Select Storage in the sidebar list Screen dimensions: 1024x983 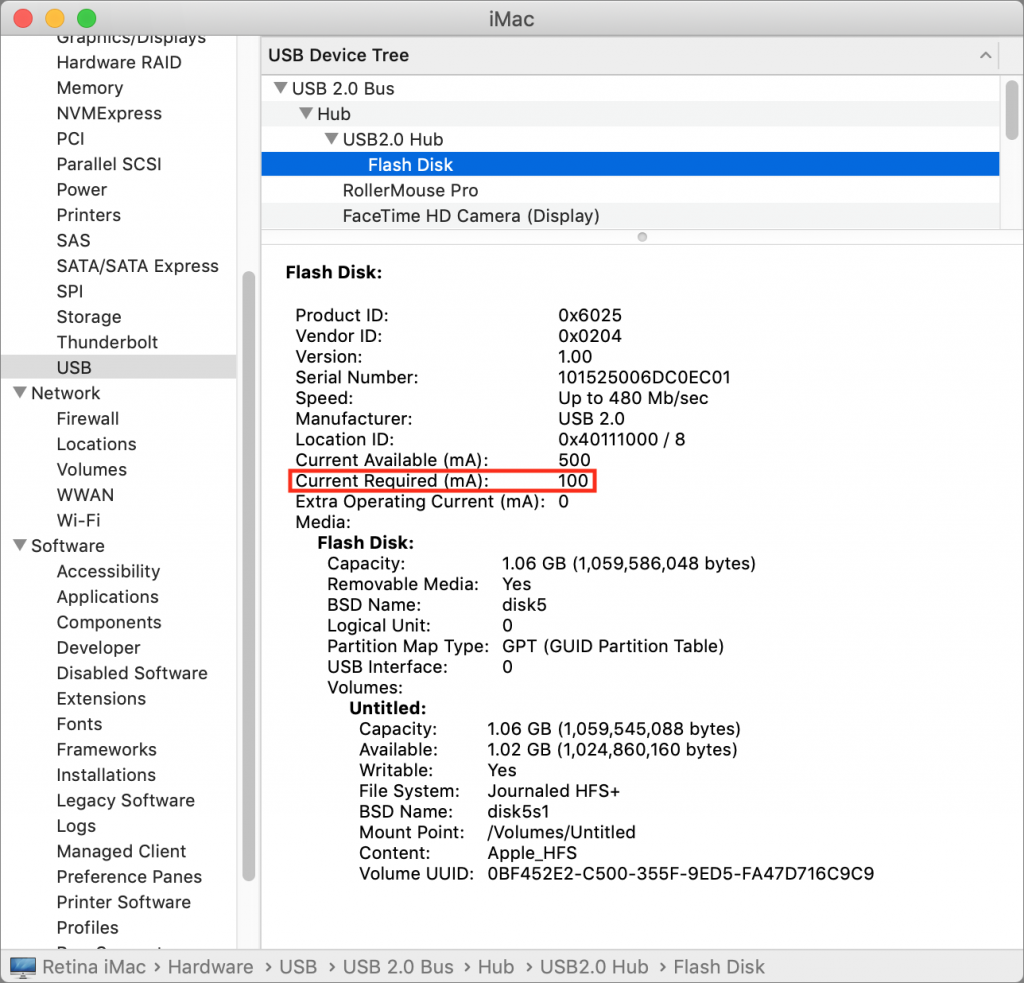(88, 317)
